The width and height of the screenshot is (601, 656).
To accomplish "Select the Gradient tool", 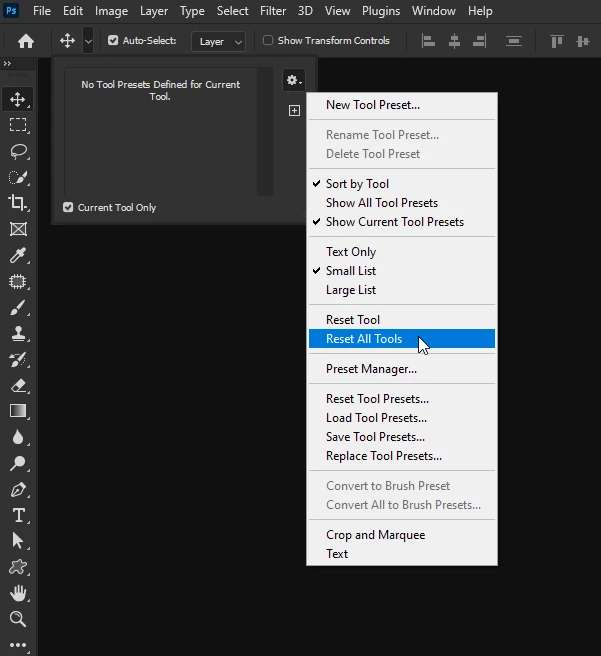I will pyautogui.click(x=18, y=411).
